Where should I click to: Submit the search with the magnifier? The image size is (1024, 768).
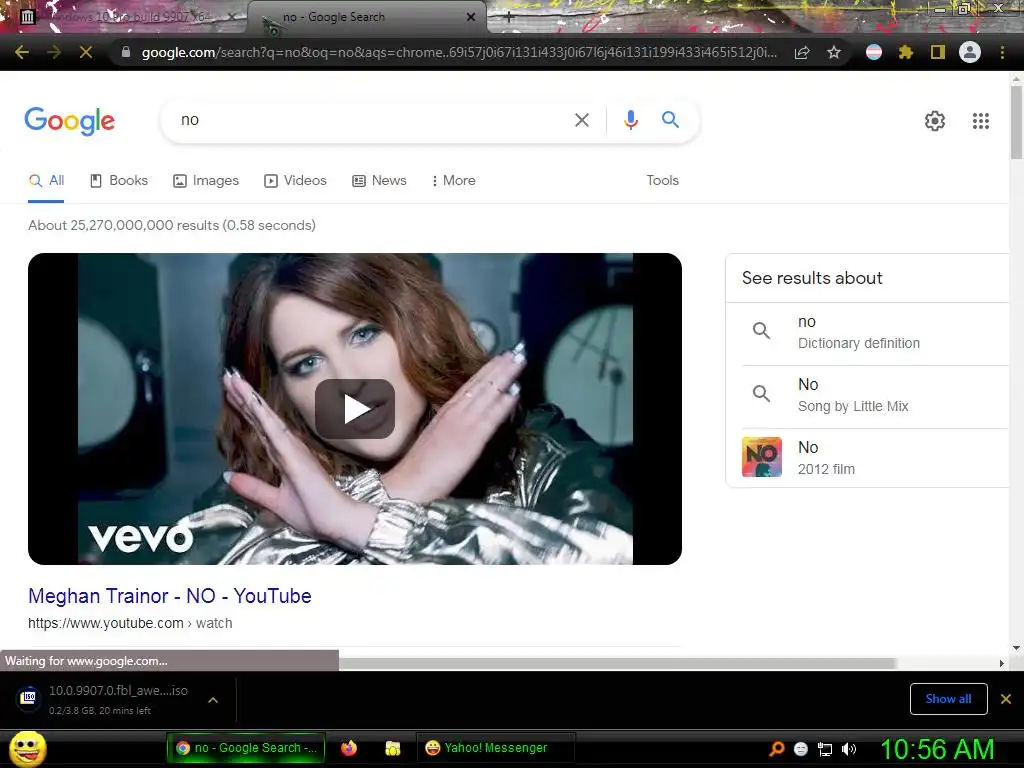(670, 120)
